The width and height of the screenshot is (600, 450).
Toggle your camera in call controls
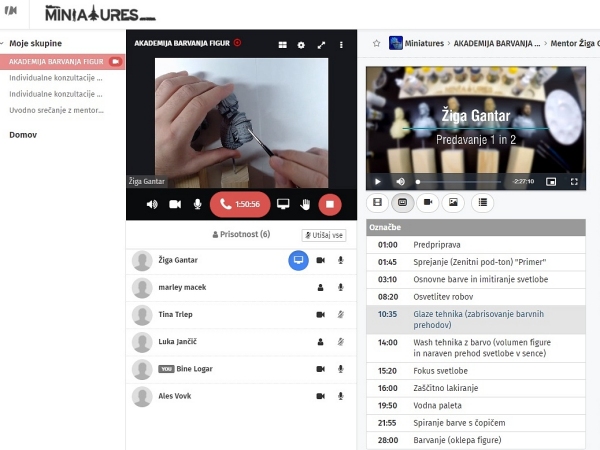tap(175, 204)
